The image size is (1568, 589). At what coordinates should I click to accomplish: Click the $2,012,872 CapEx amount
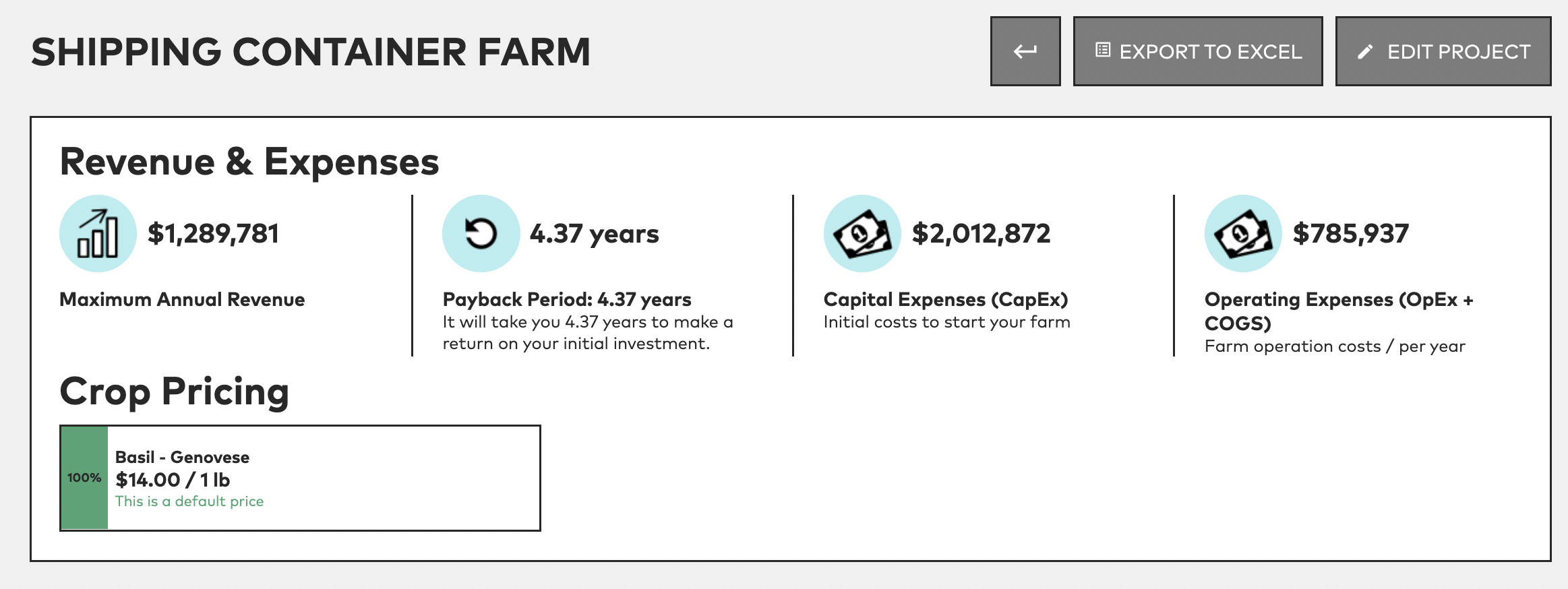[x=981, y=234]
